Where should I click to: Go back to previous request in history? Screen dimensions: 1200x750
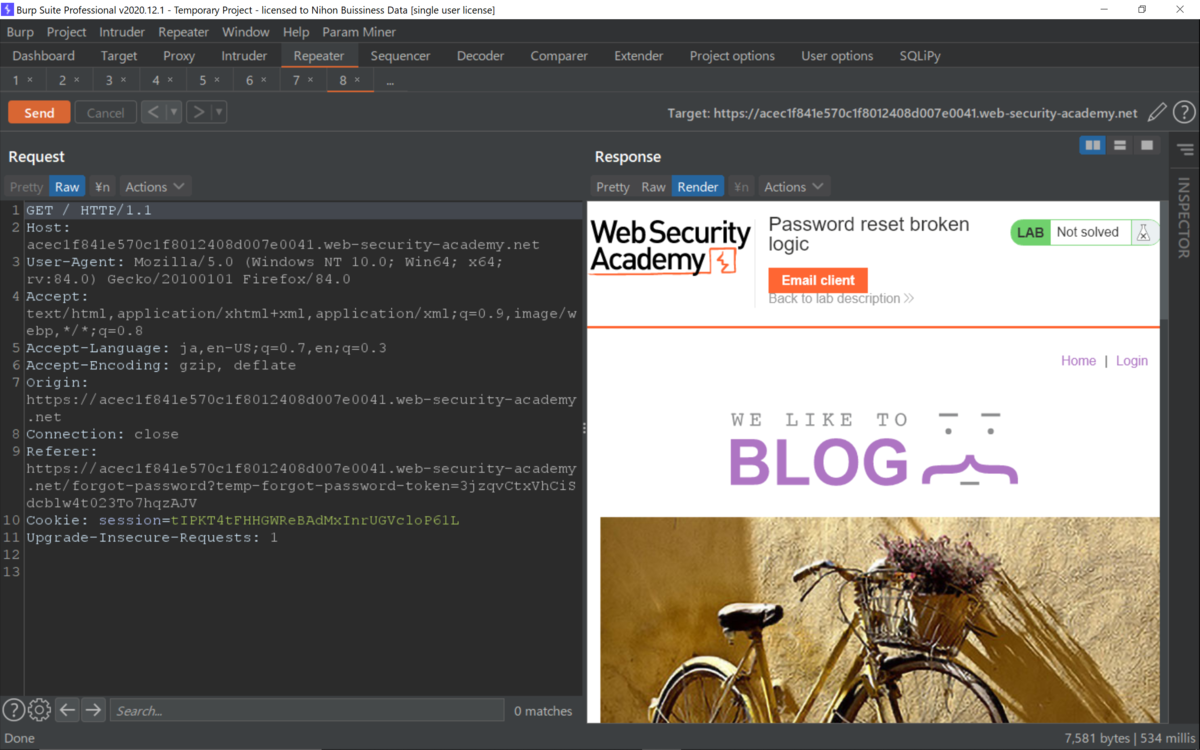click(153, 112)
